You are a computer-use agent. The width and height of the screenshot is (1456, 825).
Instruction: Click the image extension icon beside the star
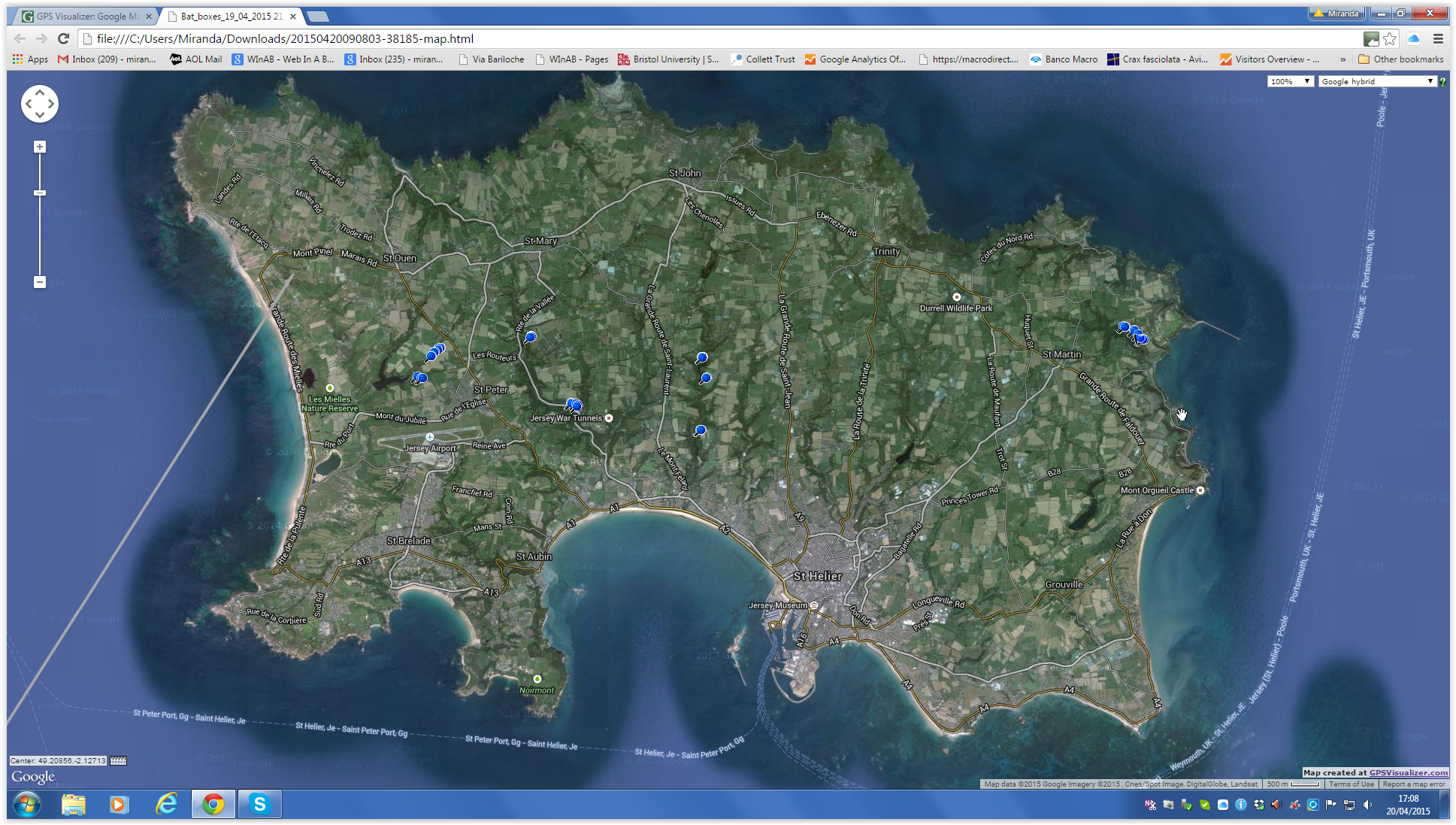point(1372,38)
